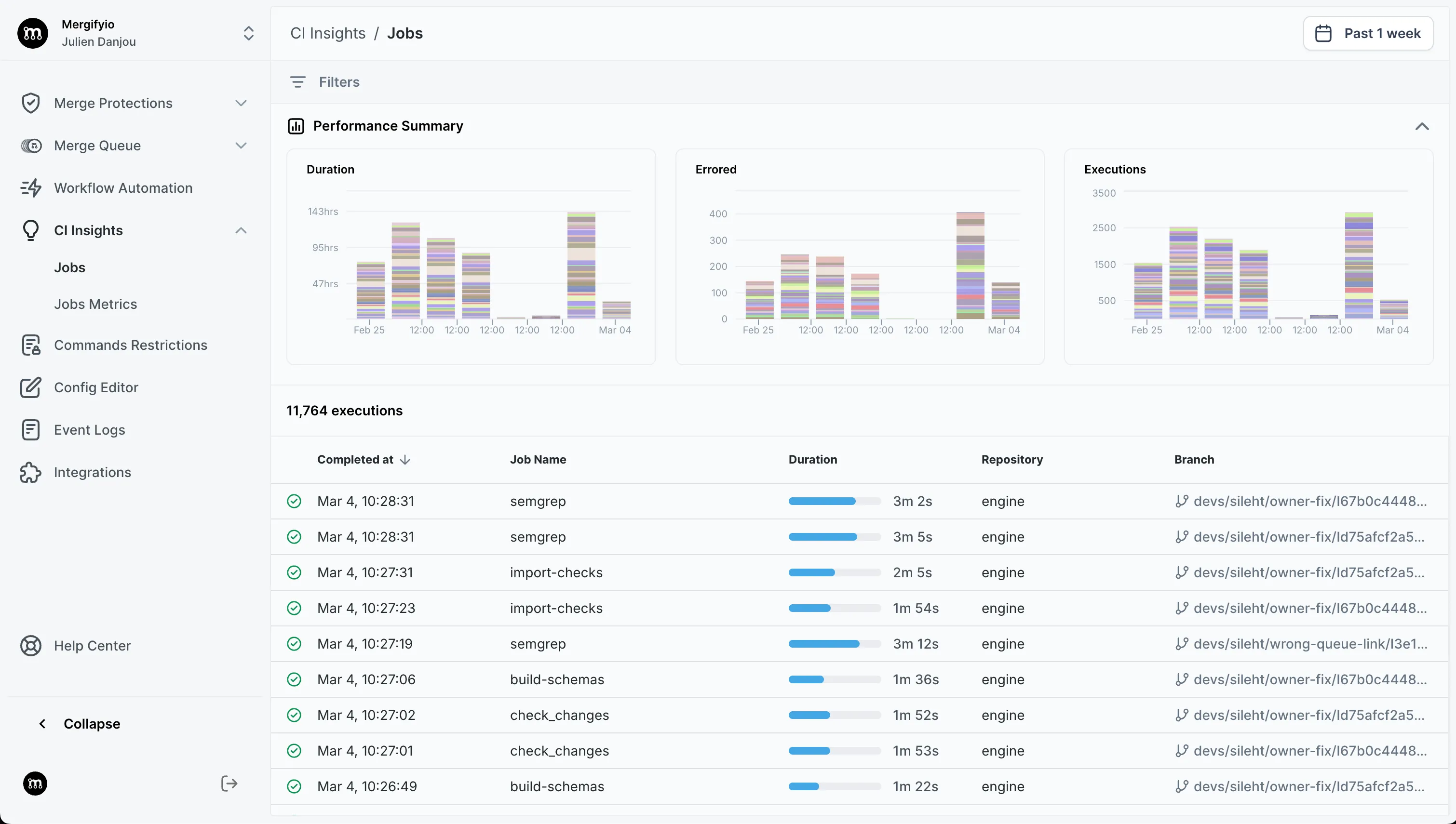
Task: Click the 3m 5s duration value
Action: [x=913, y=537]
